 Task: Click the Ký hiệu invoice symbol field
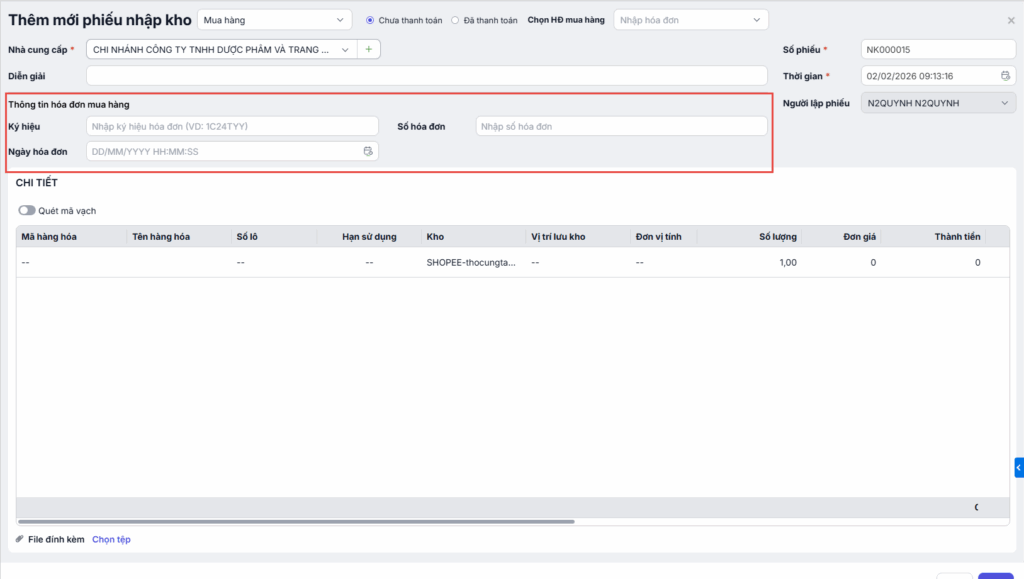(x=232, y=126)
